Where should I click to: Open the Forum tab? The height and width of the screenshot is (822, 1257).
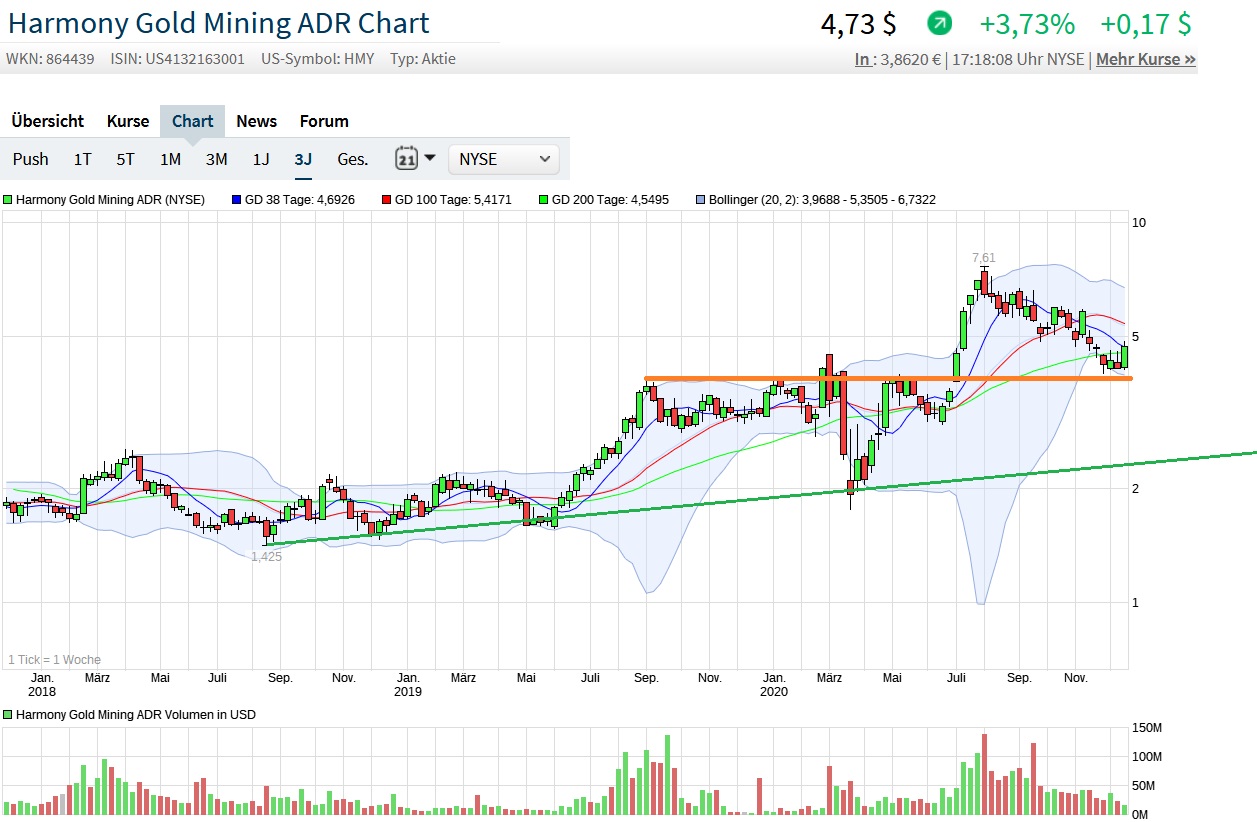[323, 120]
